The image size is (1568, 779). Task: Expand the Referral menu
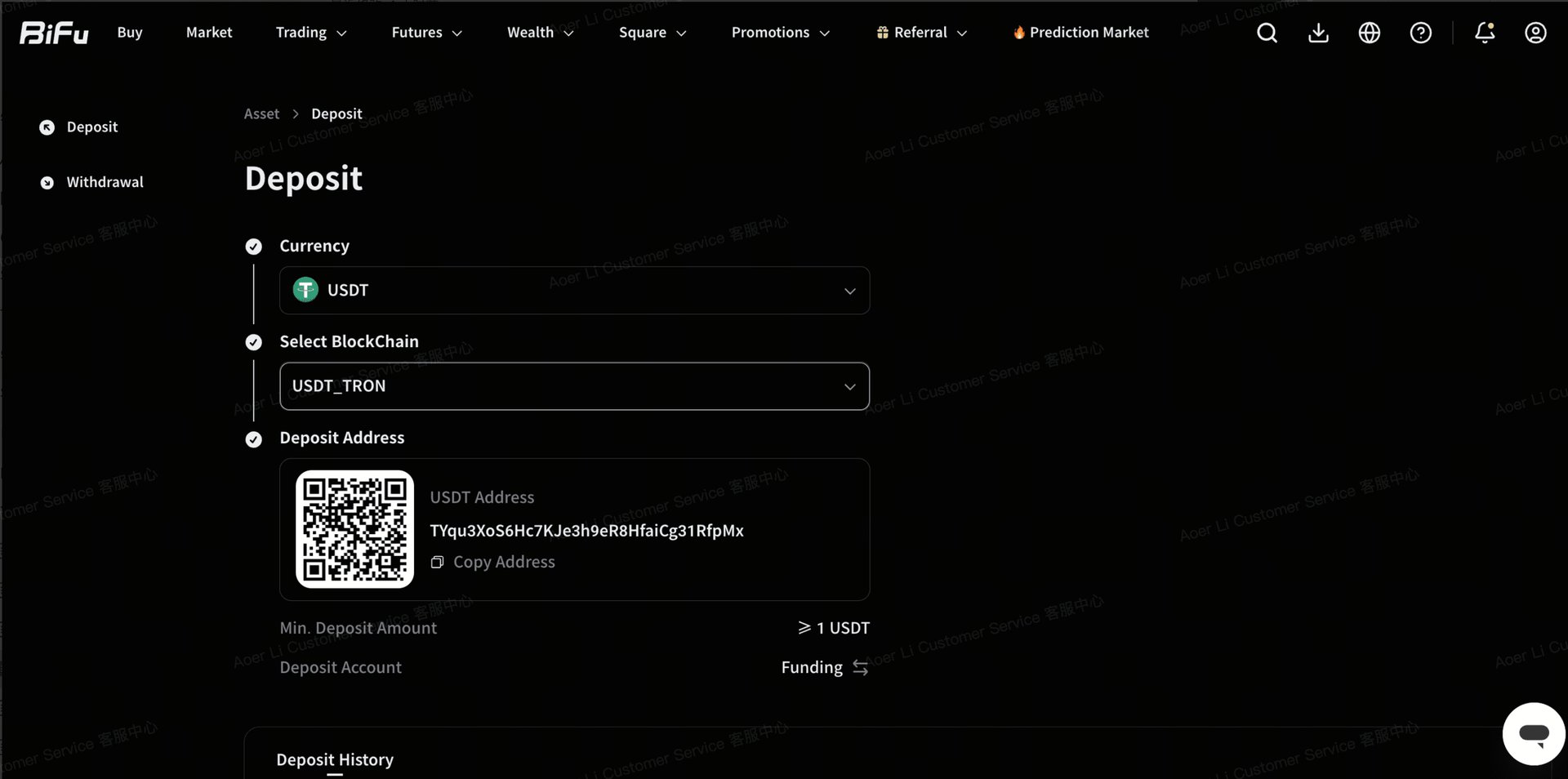(922, 33)
